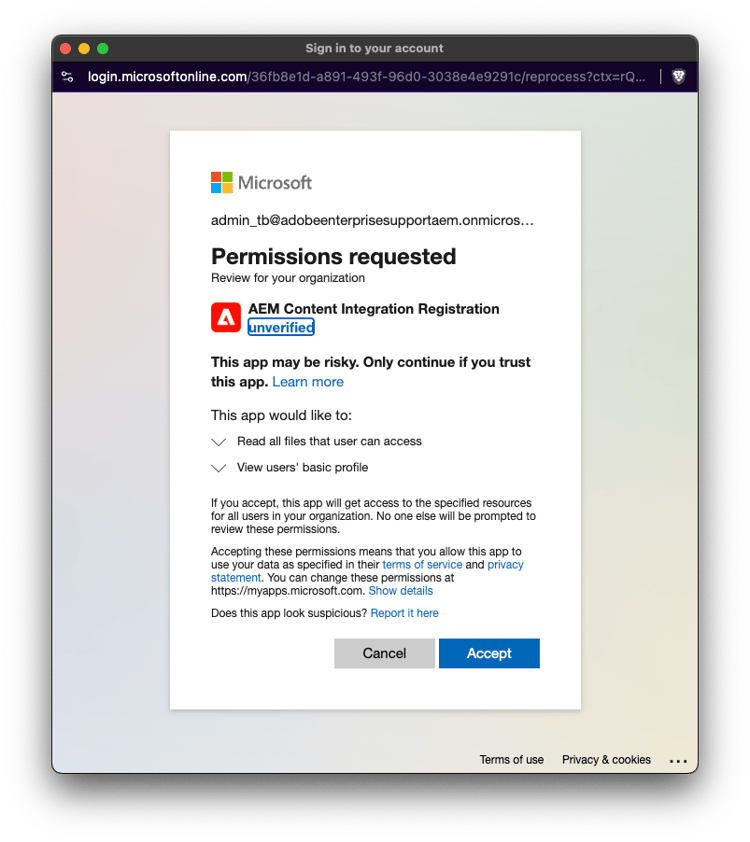750x842 pixels.
Task: Click the Accept button
Action: coord(489,653)
